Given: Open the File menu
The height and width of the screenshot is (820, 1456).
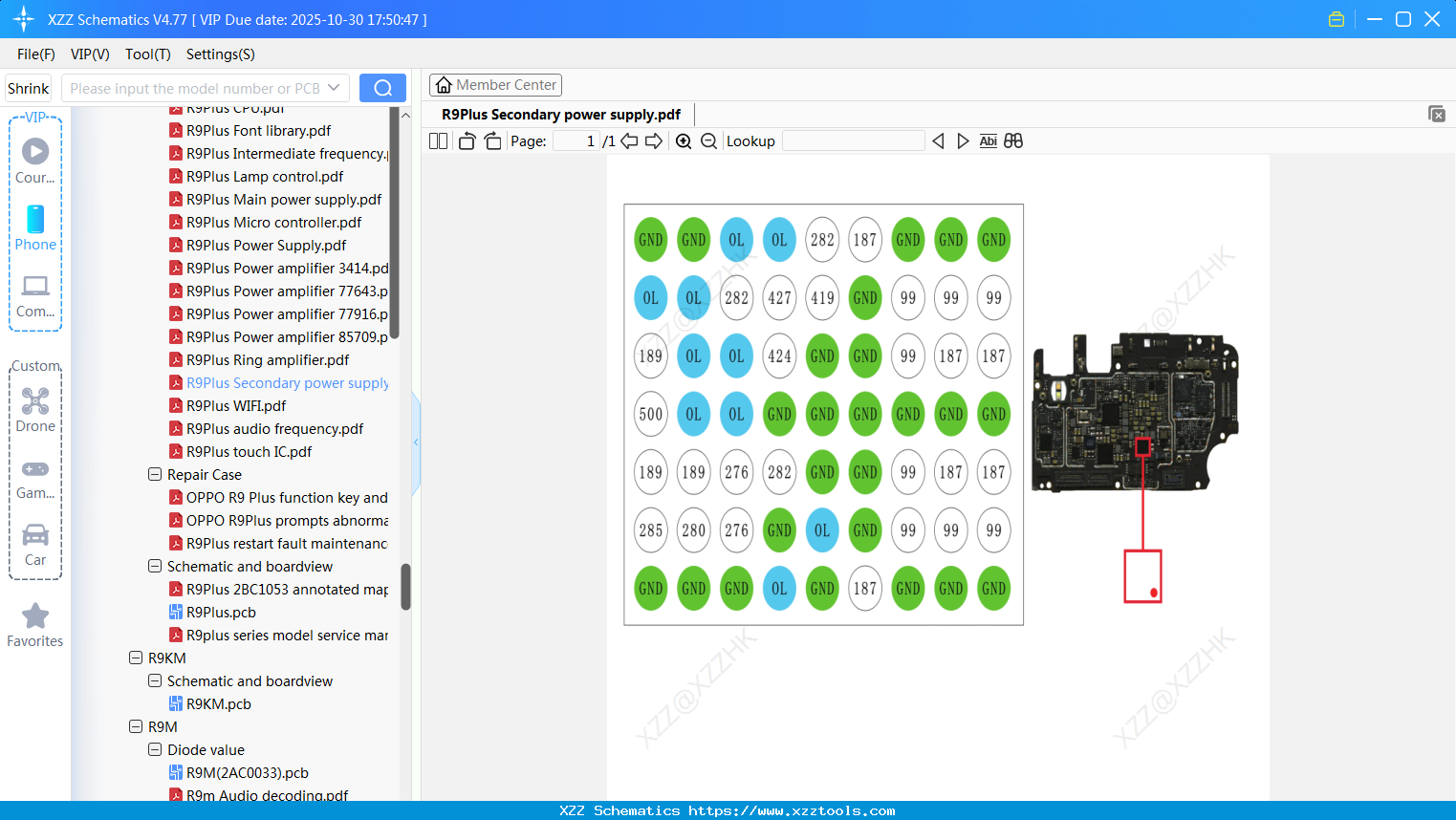Looking at the screenshot, I should click(x=36, y=54).
